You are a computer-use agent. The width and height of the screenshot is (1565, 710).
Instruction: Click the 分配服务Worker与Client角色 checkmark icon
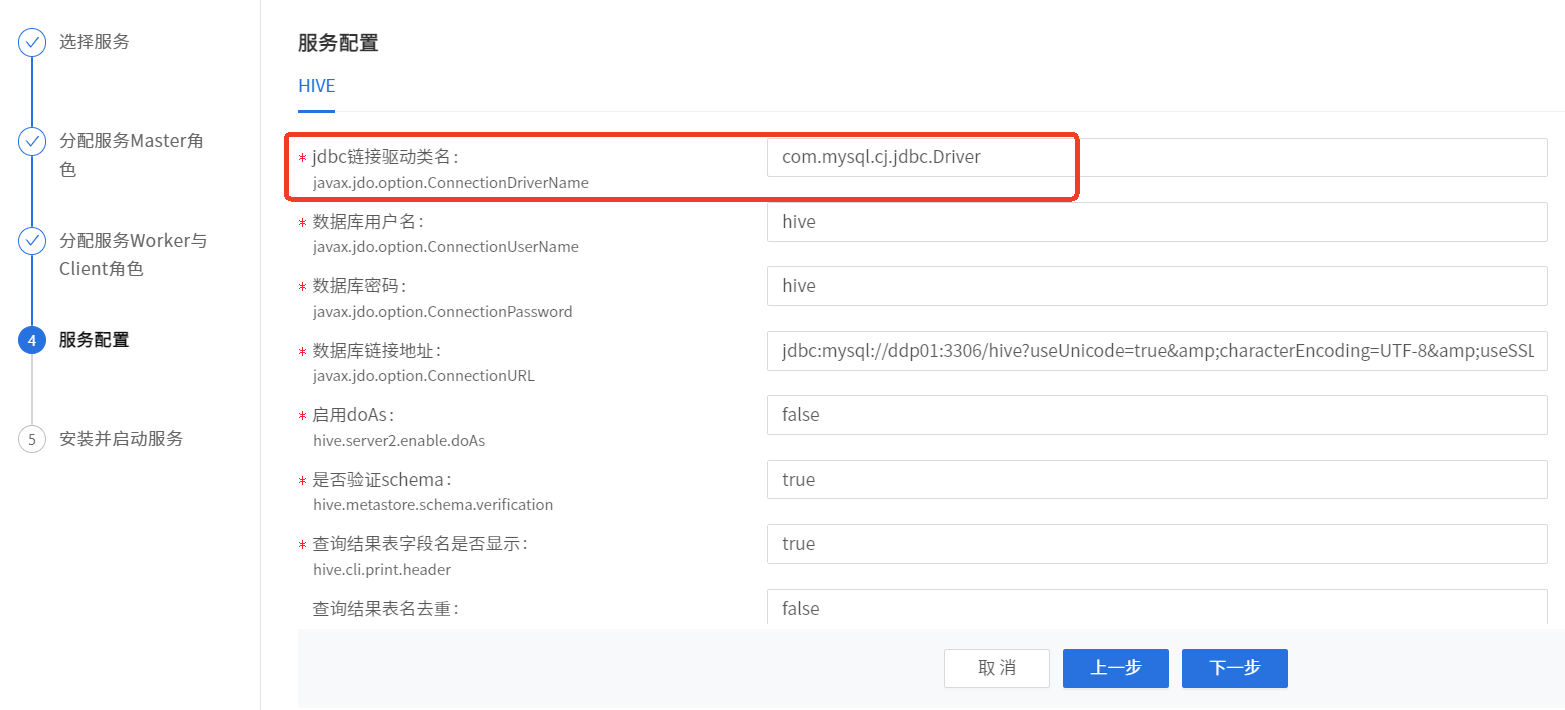click(32, 241)
